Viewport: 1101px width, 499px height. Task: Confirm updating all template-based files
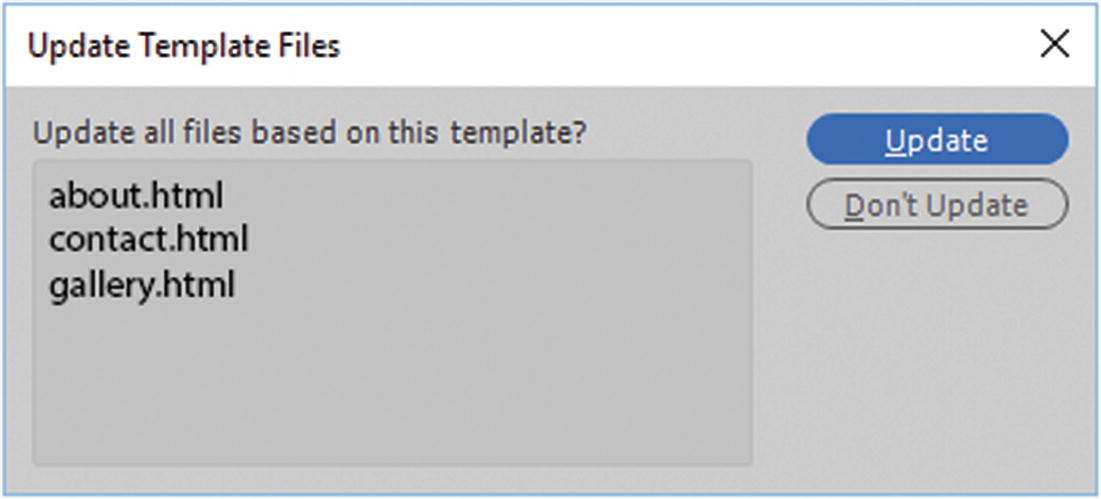click(937, 140)
